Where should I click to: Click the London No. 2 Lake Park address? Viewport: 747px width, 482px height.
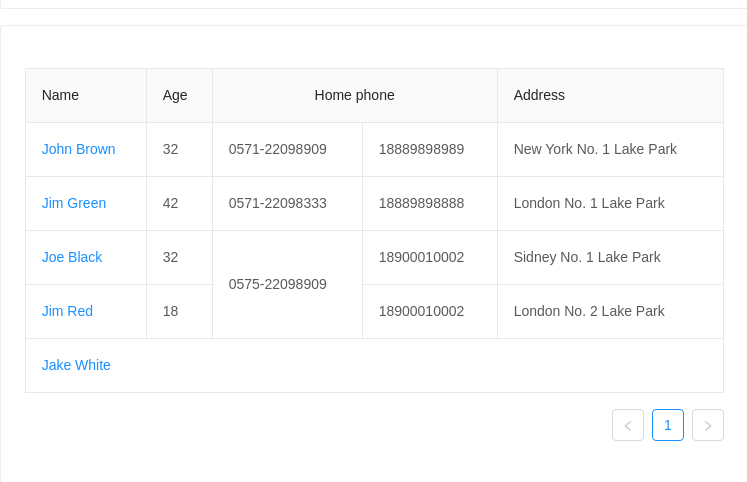[x=589, y=311]
